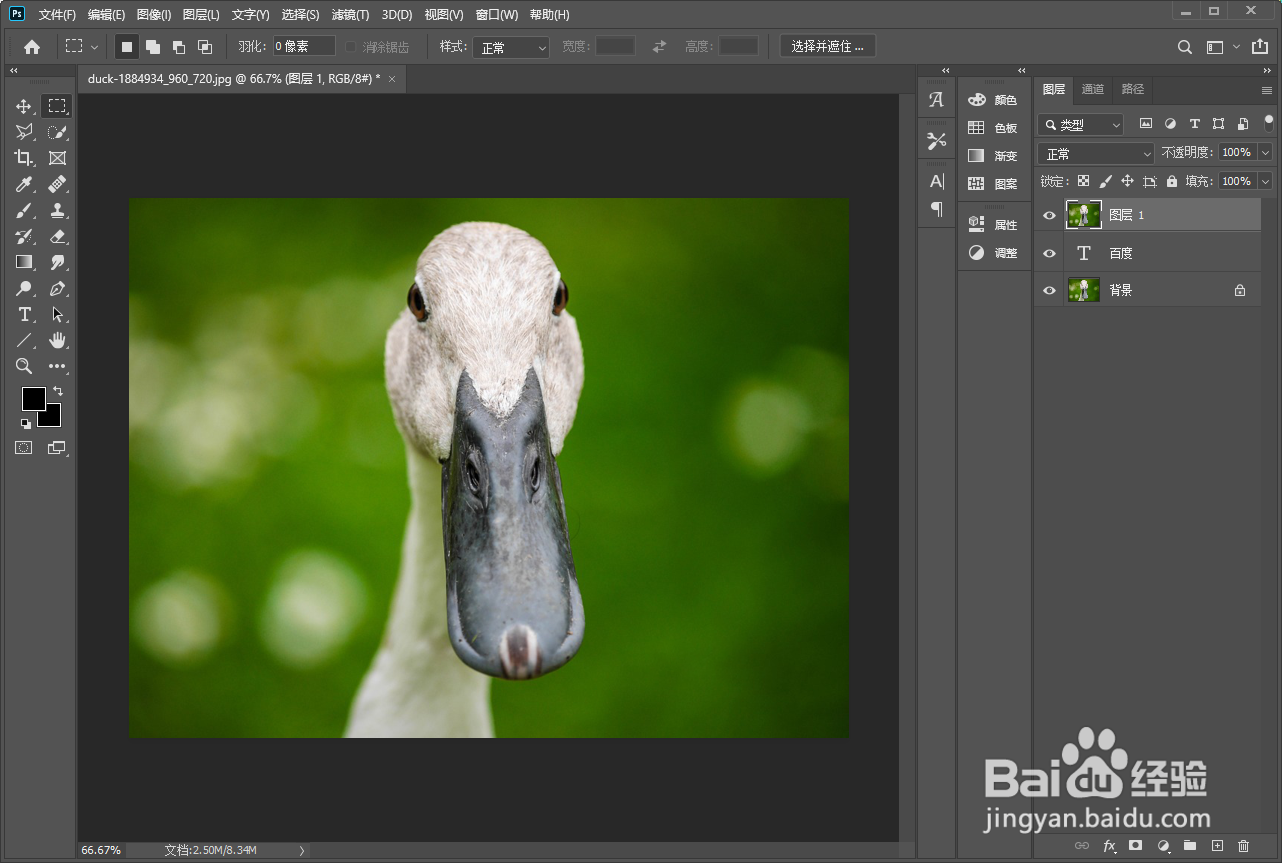The image size is (1282, 863).
Task: Select the Brush tool
Action: 24,210
